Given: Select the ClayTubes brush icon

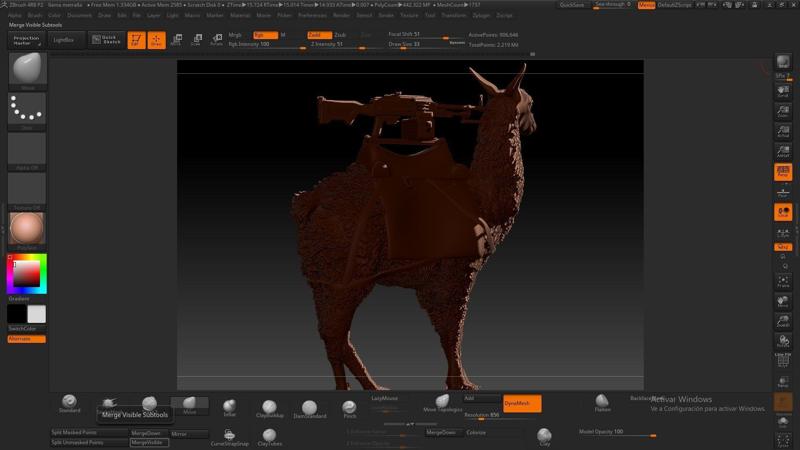Looking at the screenshot, I should point(269,437).
